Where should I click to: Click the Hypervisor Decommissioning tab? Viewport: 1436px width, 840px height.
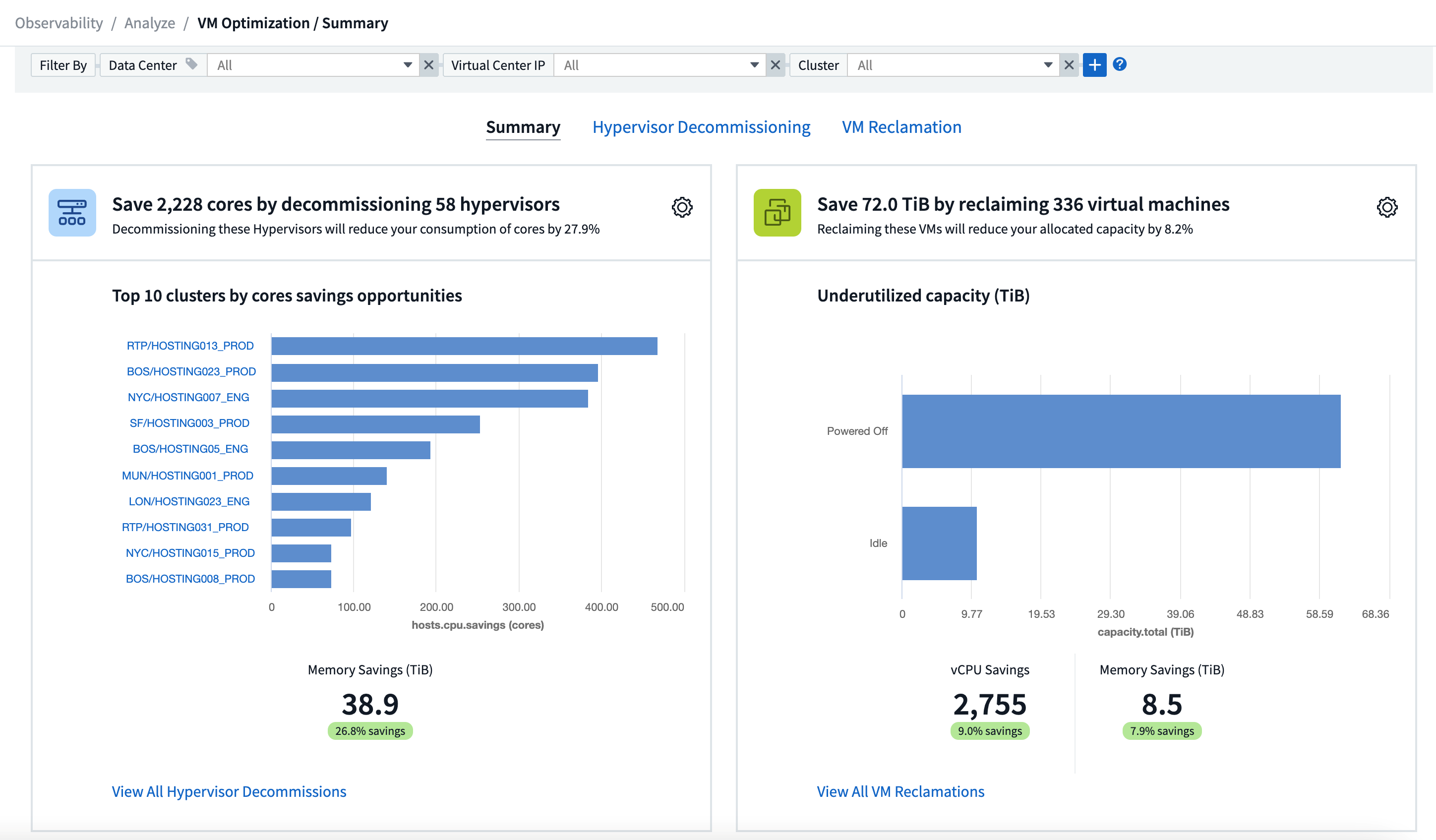(701, 127)
